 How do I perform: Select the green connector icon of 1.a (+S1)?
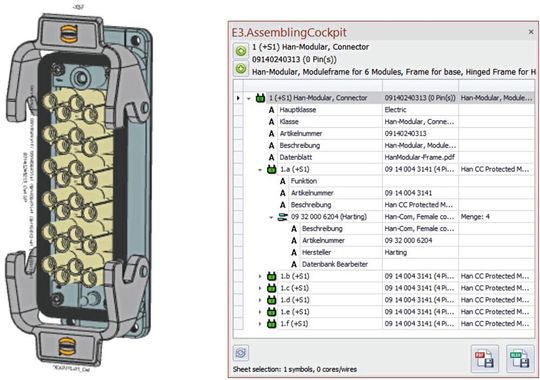point(272,169)
